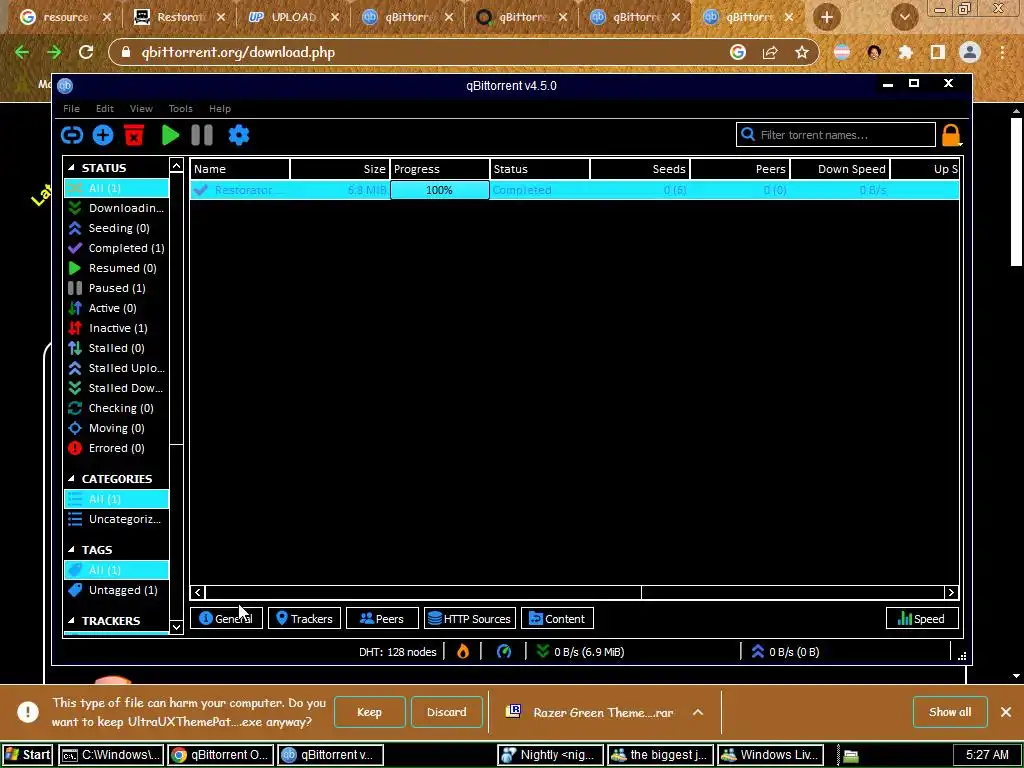Select the Resumed (0) filter
1024x768 pixels.
pos(116,268)
